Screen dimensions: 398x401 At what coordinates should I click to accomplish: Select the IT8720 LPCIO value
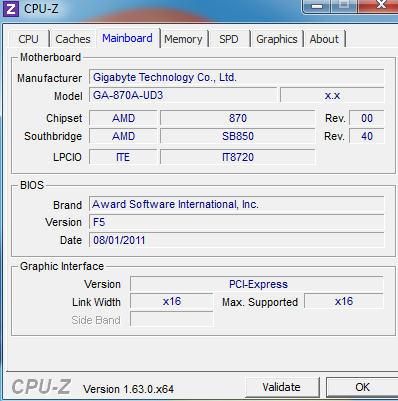click(x=238, y=157)
